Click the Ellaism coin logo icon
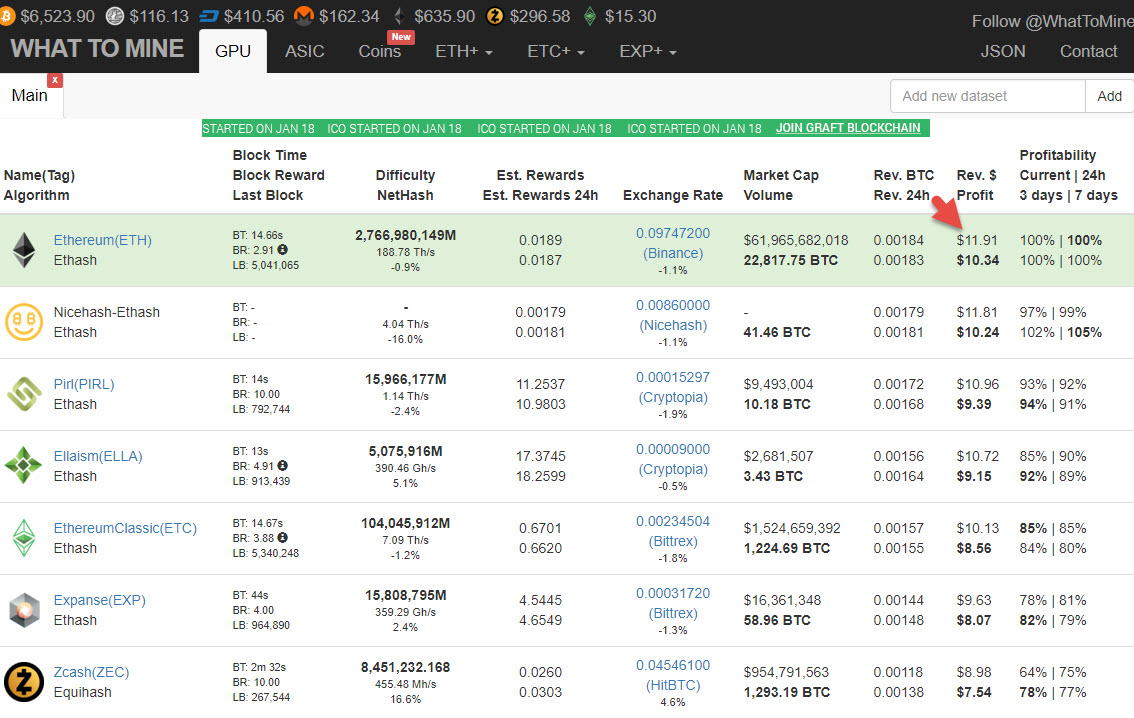 [x=23, y=466]
